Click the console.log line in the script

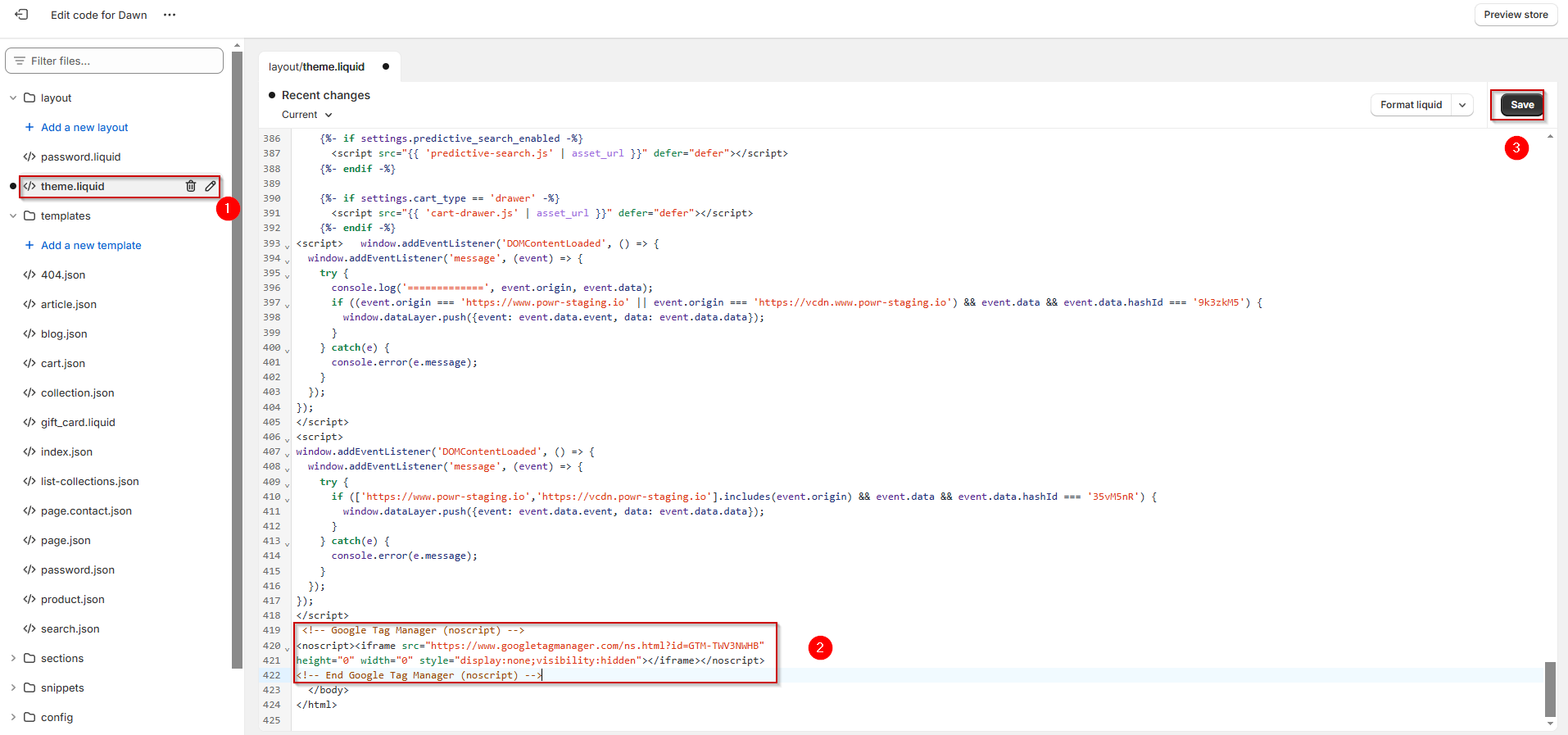click(492, 288)
